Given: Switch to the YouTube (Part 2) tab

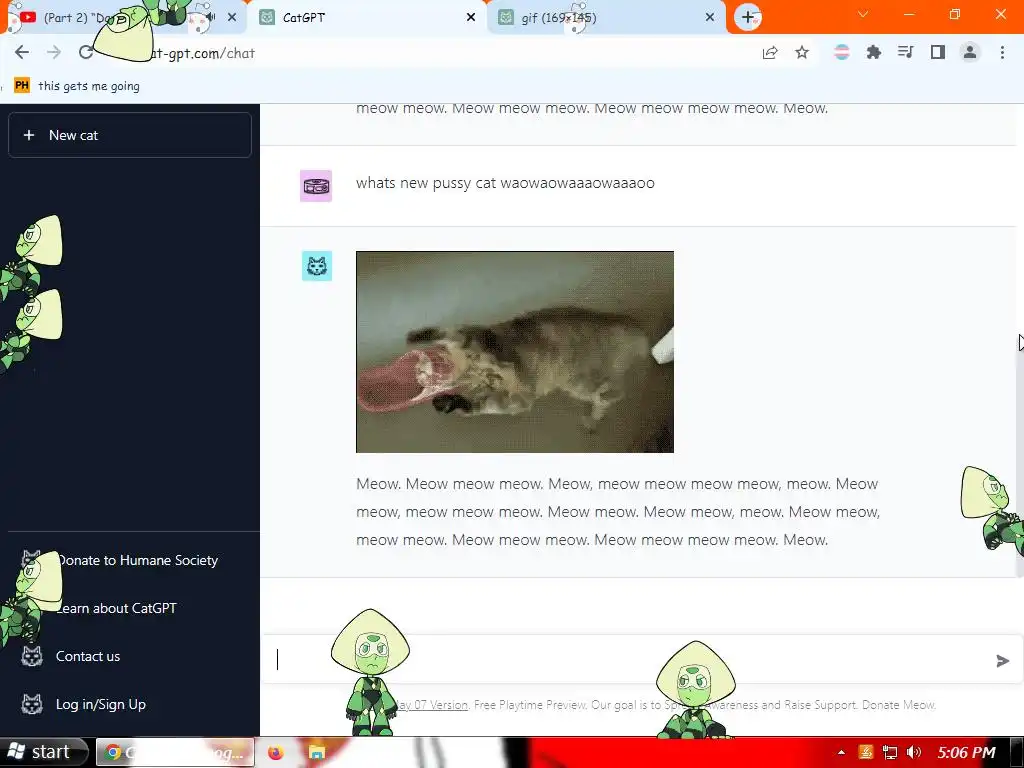Looking at the screenshot, I should [x=124, y=18].
